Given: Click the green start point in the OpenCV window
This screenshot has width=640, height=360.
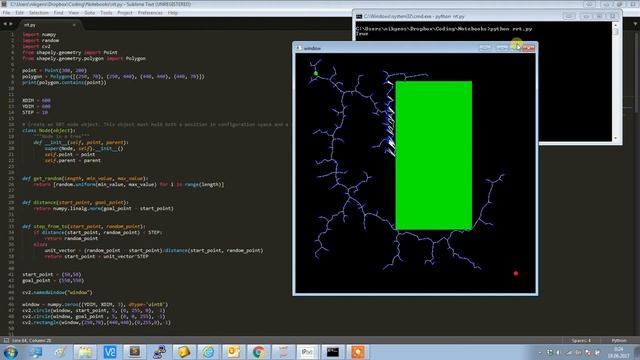Looking at the screenshot, I should 316,73.
